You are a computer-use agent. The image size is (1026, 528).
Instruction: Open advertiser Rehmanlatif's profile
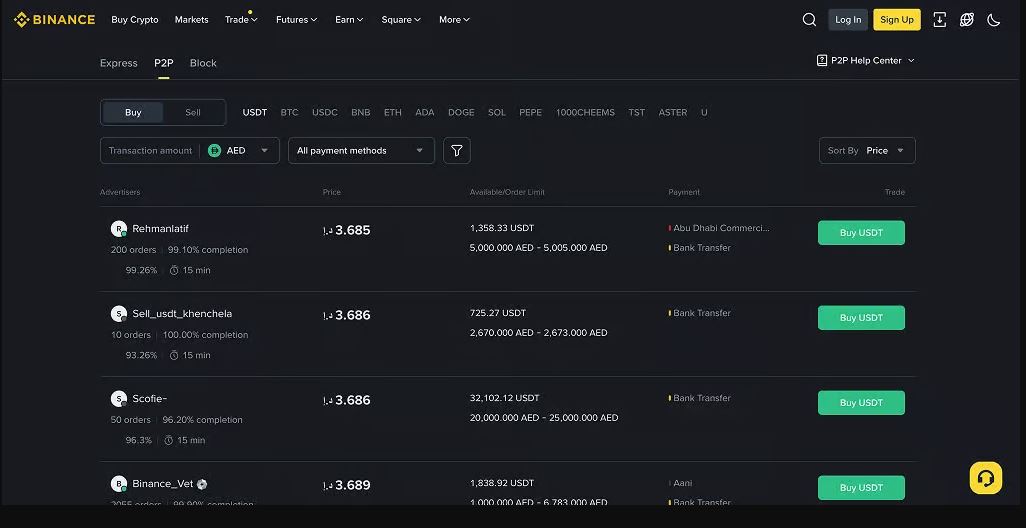[x=160, y=229]
